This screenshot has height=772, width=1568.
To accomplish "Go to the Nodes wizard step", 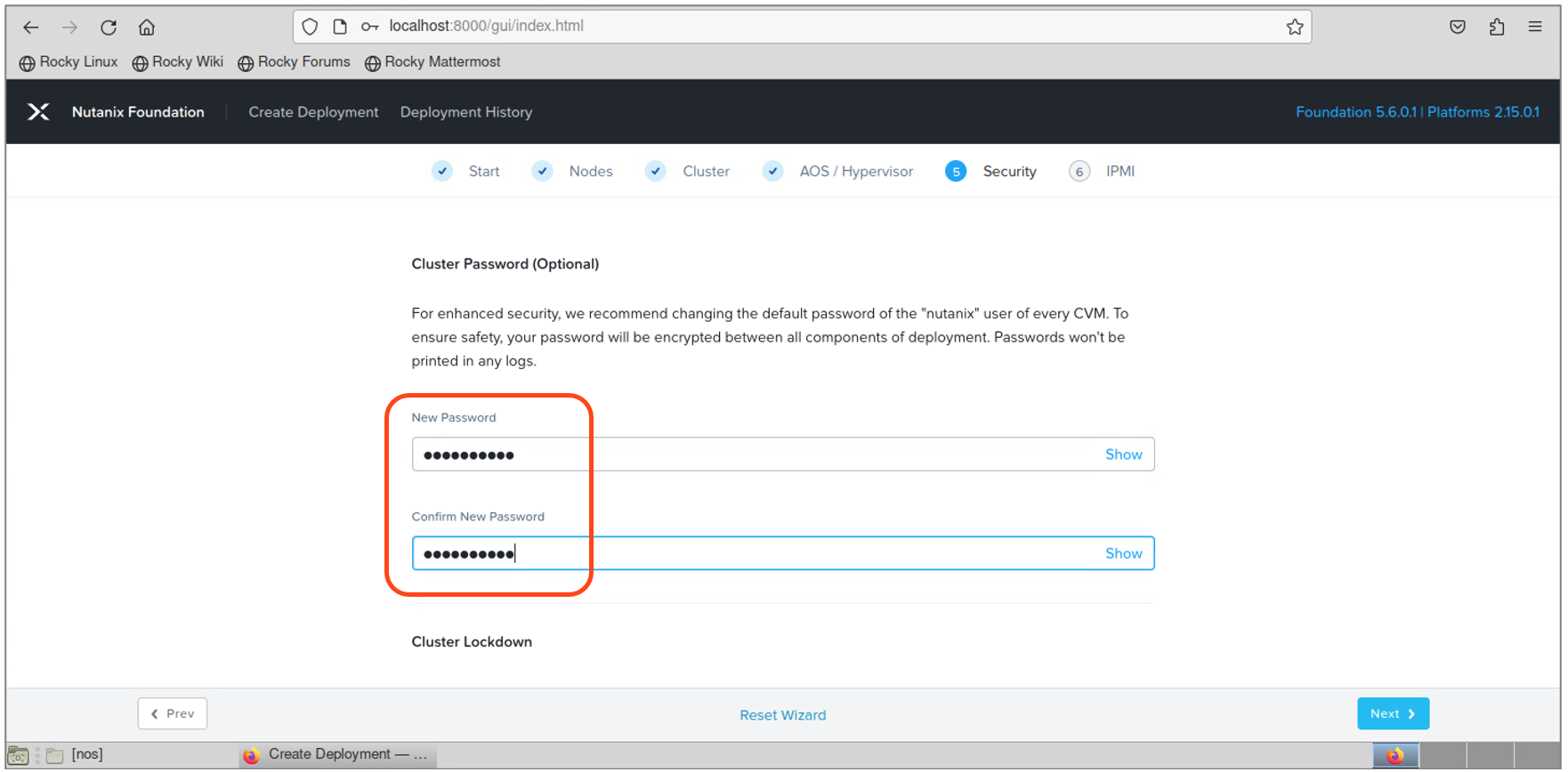I will coord(591,172).
